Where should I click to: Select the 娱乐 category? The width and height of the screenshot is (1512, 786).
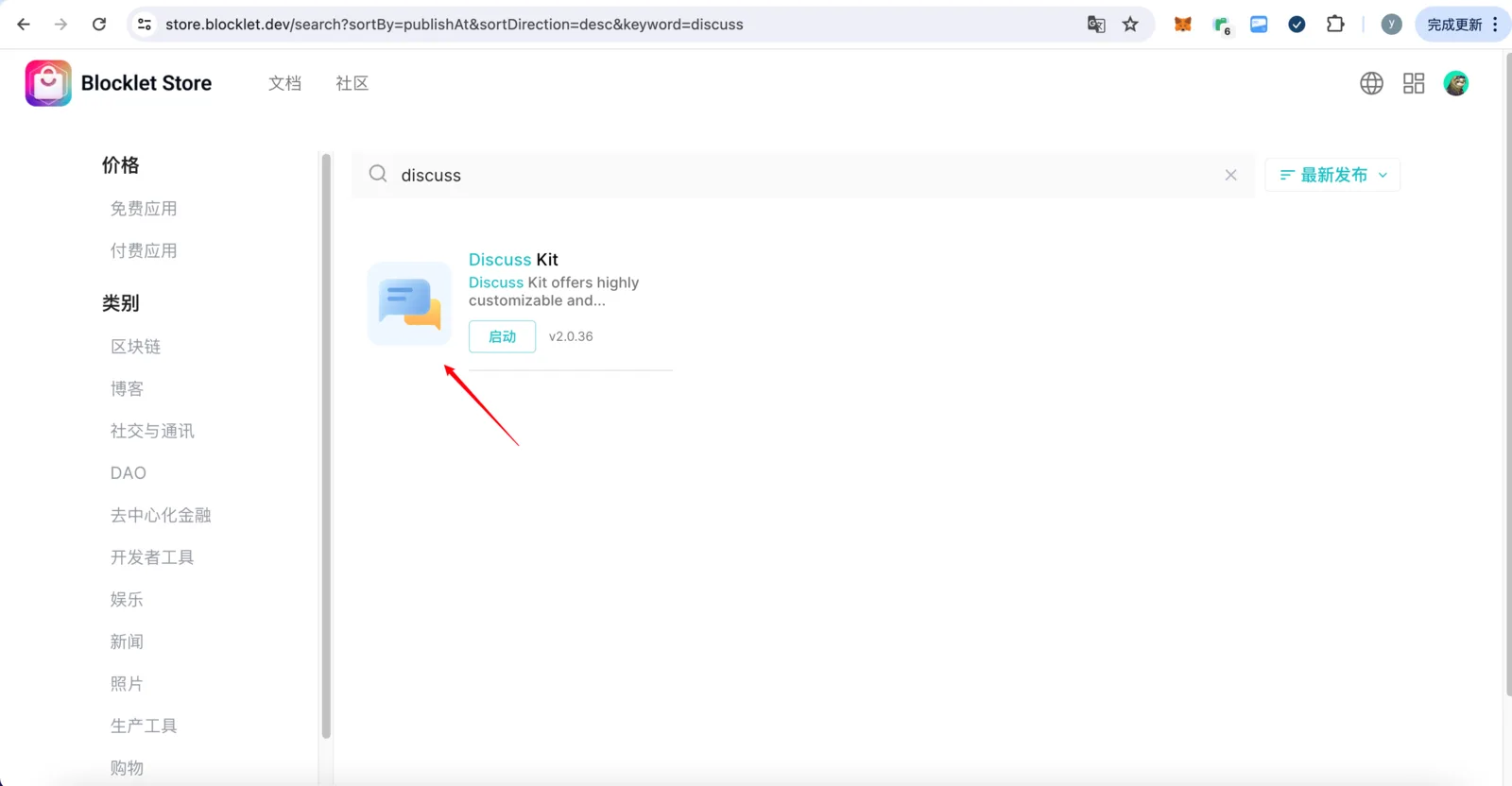(x=127, y=599)
